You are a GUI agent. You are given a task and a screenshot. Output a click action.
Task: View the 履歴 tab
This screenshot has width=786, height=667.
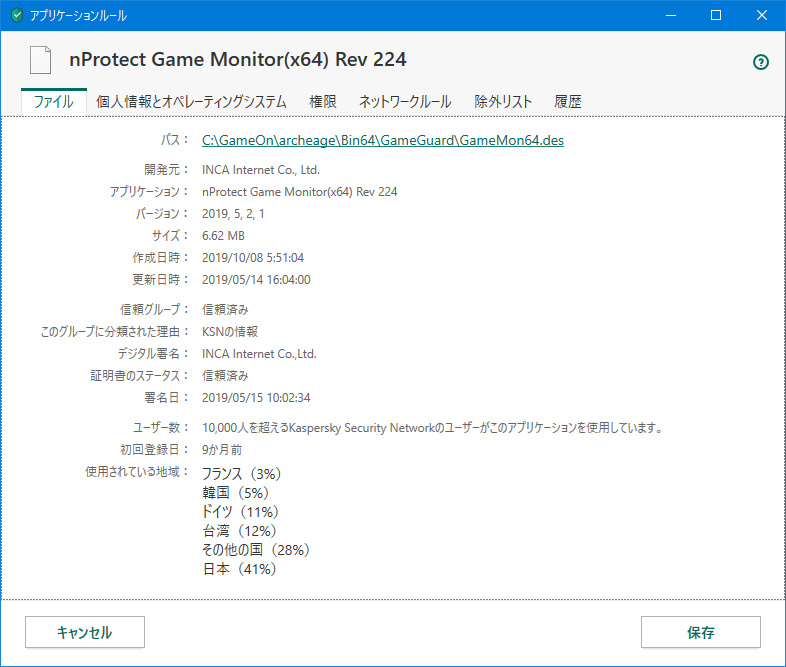pyautogui.click(x=567, y=102)
